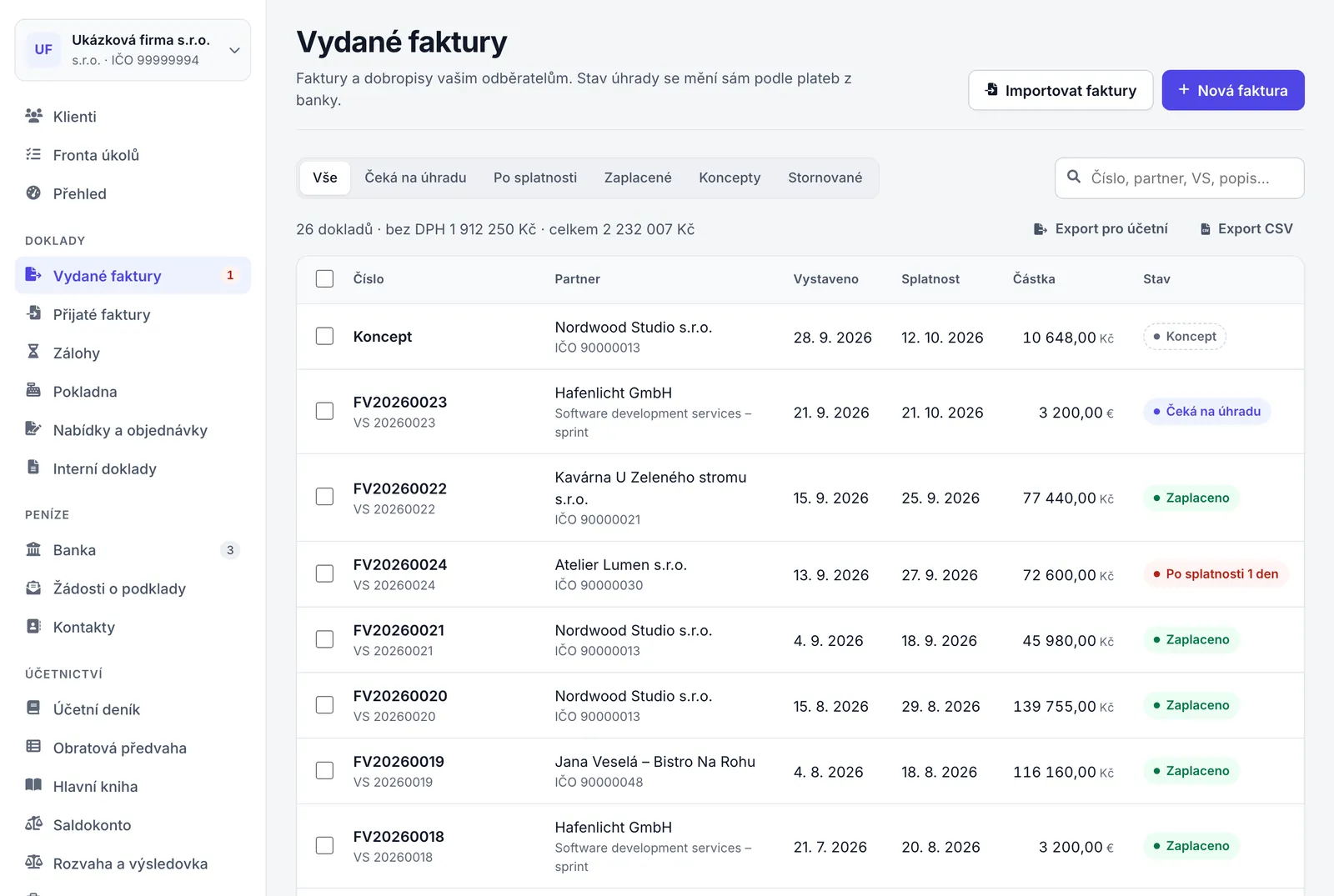Click the Banka building icon
The width and height of the screenshot is (1334, 896).
pos(33,549)
